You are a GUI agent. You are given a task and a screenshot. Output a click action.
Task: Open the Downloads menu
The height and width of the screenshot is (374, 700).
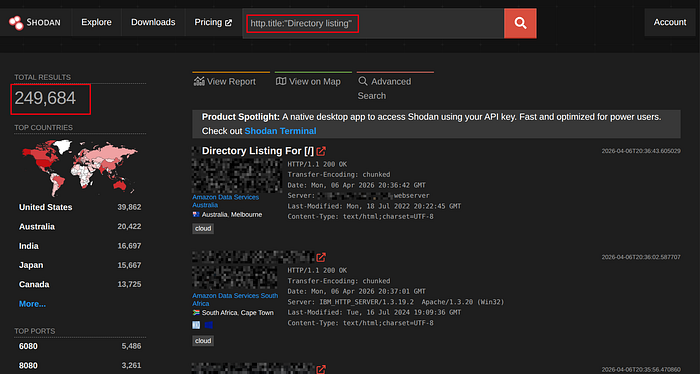click(153, 22)
